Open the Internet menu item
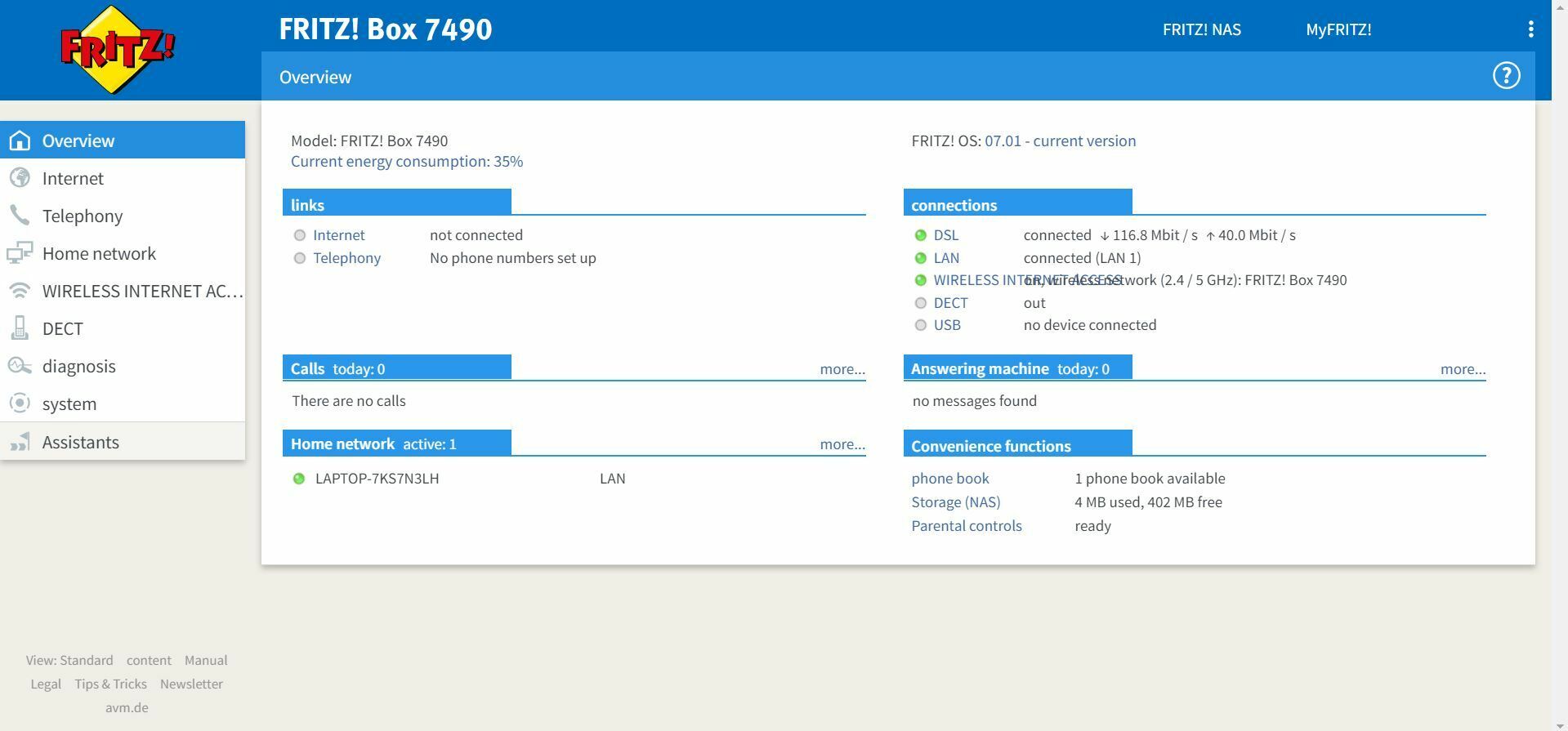The width and height of the screenshot is (1568, 731). tap(123, 178)
